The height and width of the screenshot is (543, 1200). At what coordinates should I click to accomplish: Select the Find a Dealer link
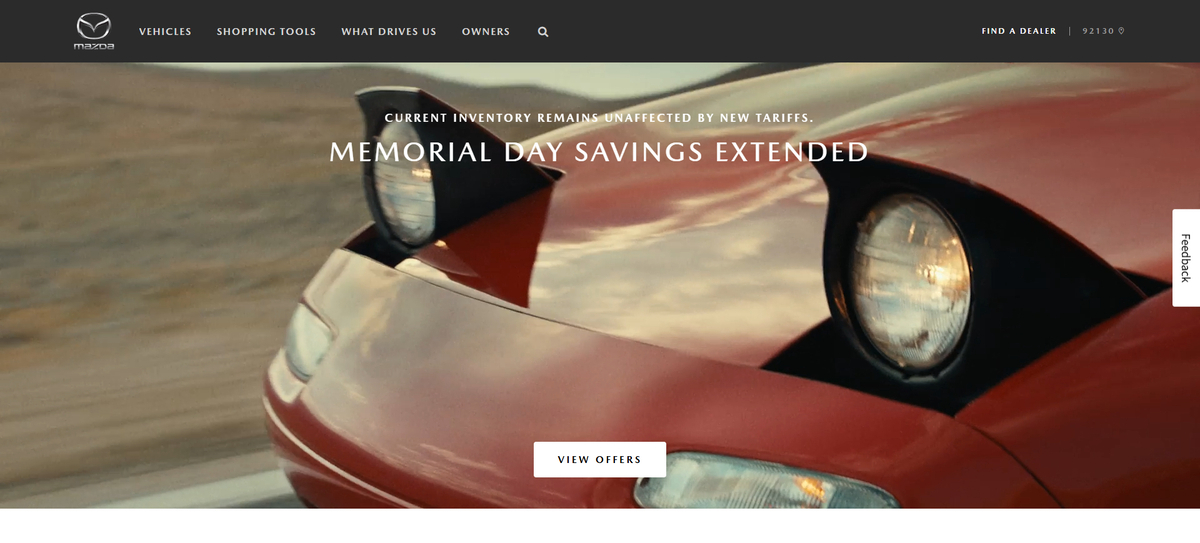1019,31
